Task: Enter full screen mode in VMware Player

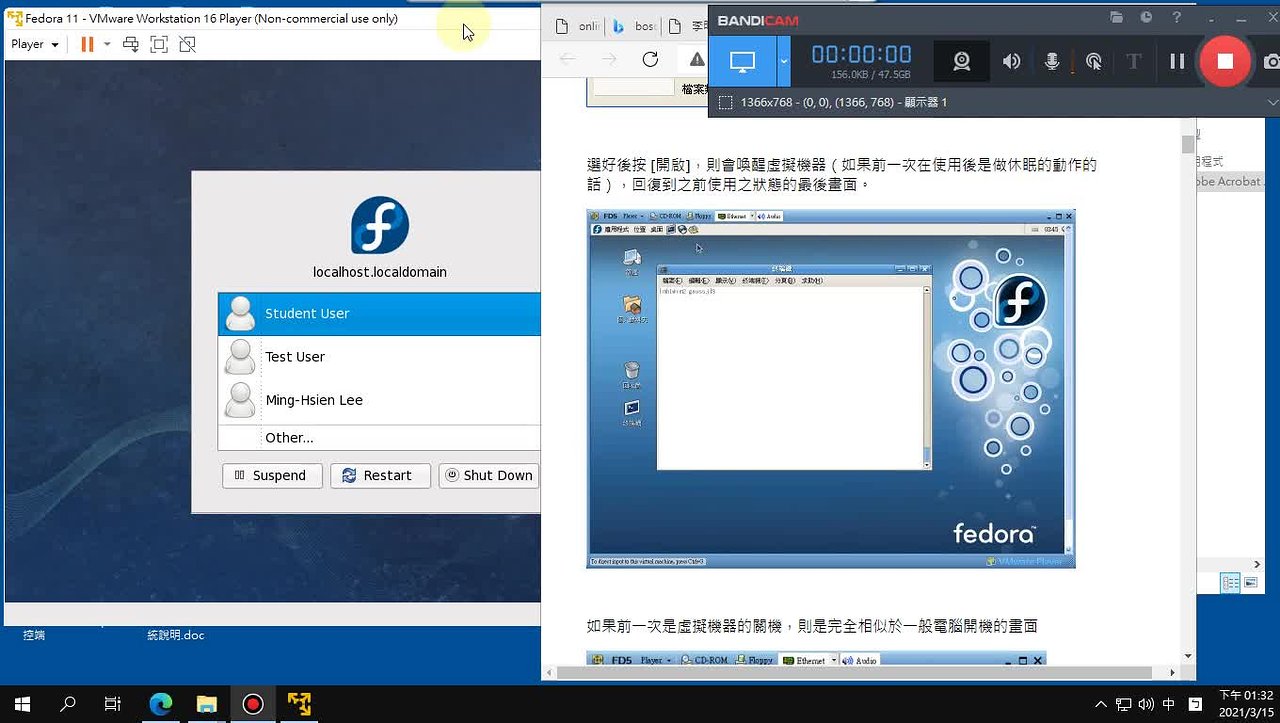Action: 159,44
